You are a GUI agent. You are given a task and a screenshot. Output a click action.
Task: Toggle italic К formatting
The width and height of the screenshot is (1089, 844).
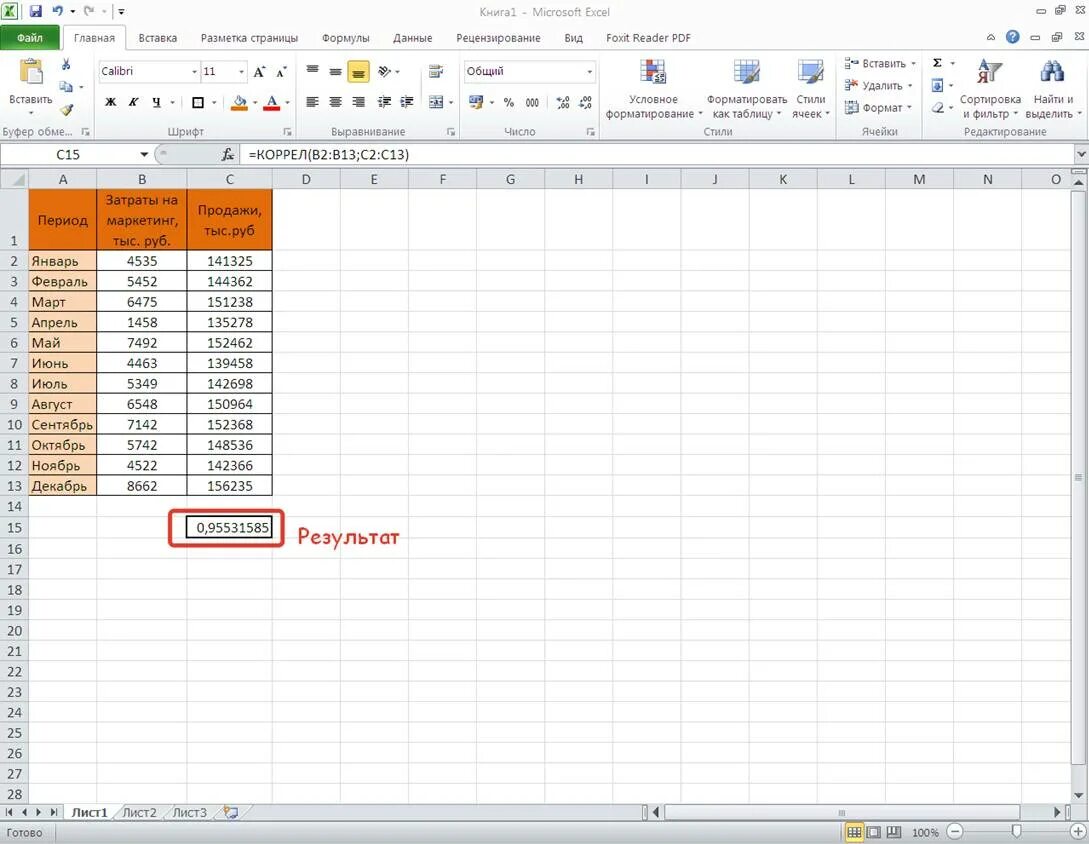pos(133,103)
